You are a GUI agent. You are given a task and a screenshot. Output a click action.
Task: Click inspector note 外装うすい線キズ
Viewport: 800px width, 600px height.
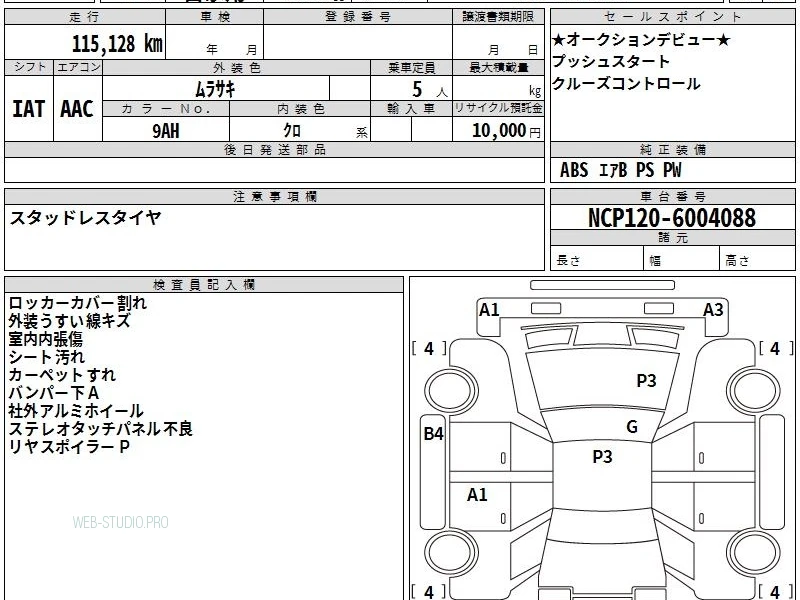[69, 321]
